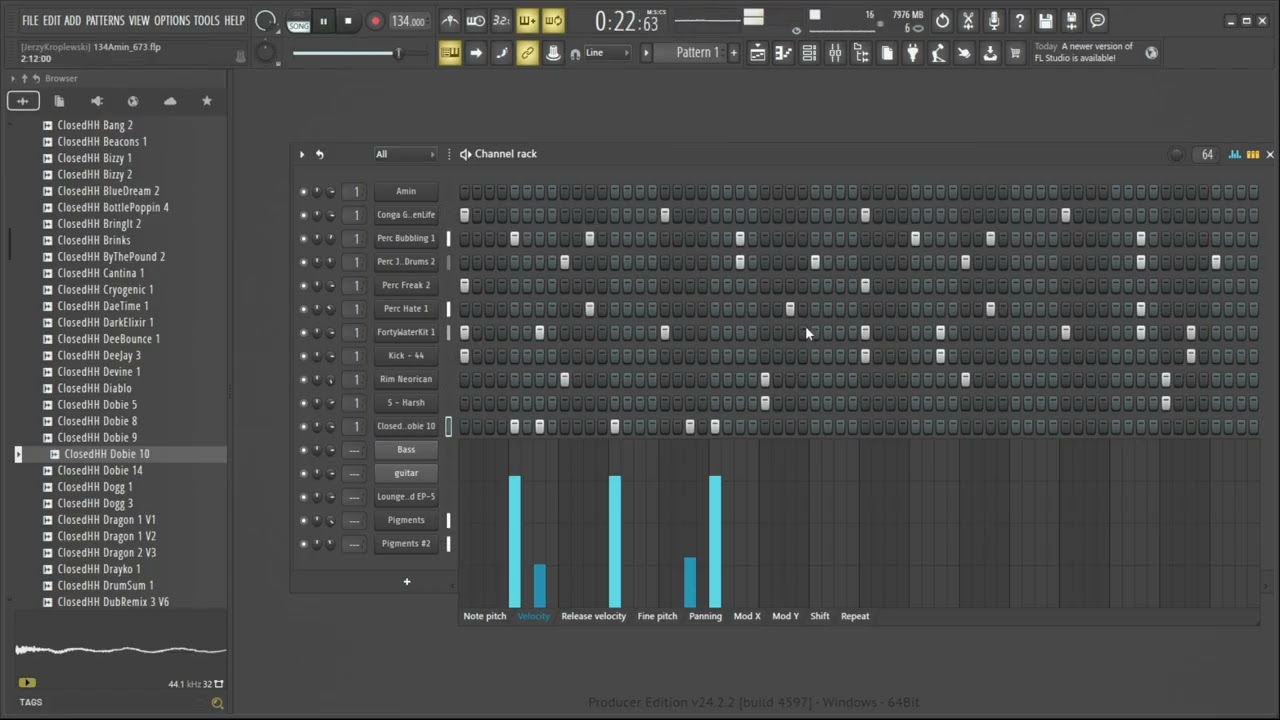Open the plugin picker plug icon

click(912, 53)
